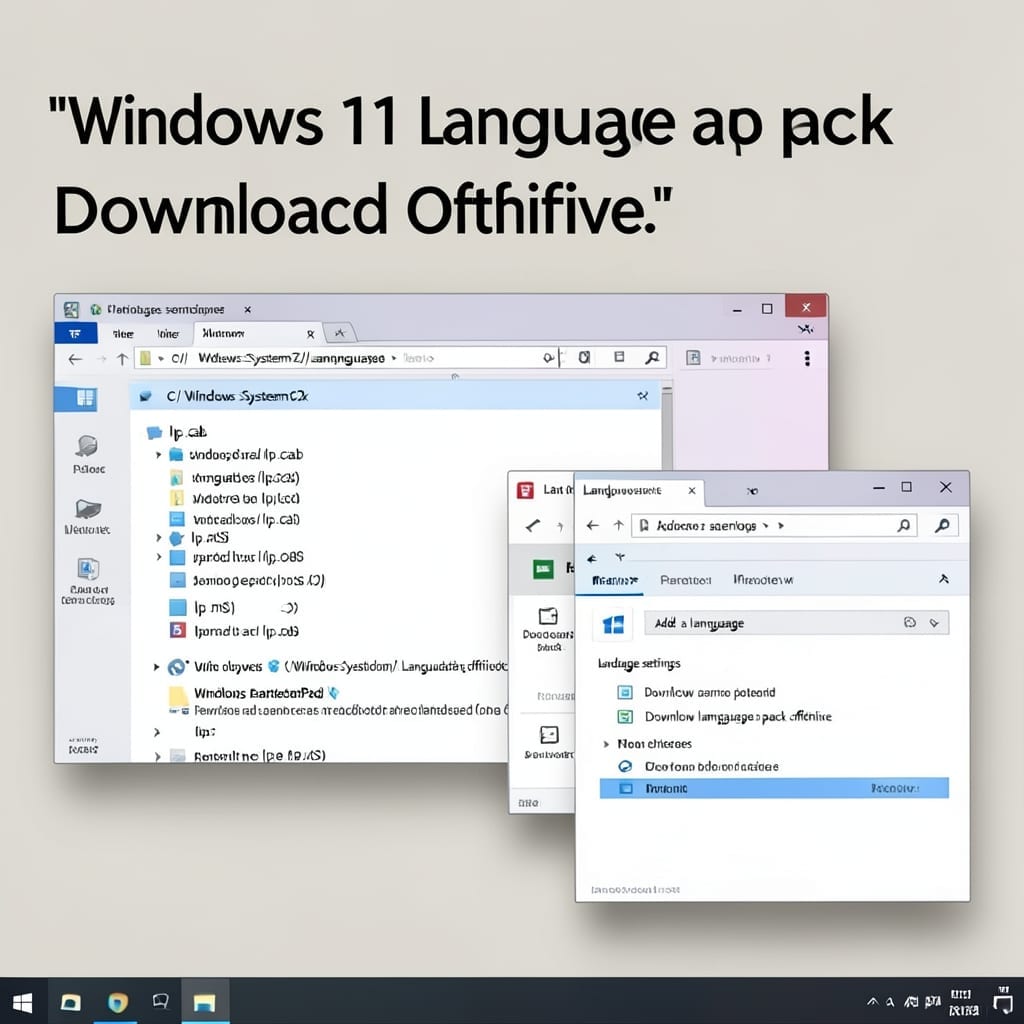The height and width of the screenshot is (1024, 1024).
Task: Click the Add a language field
Action: point(796,623)
